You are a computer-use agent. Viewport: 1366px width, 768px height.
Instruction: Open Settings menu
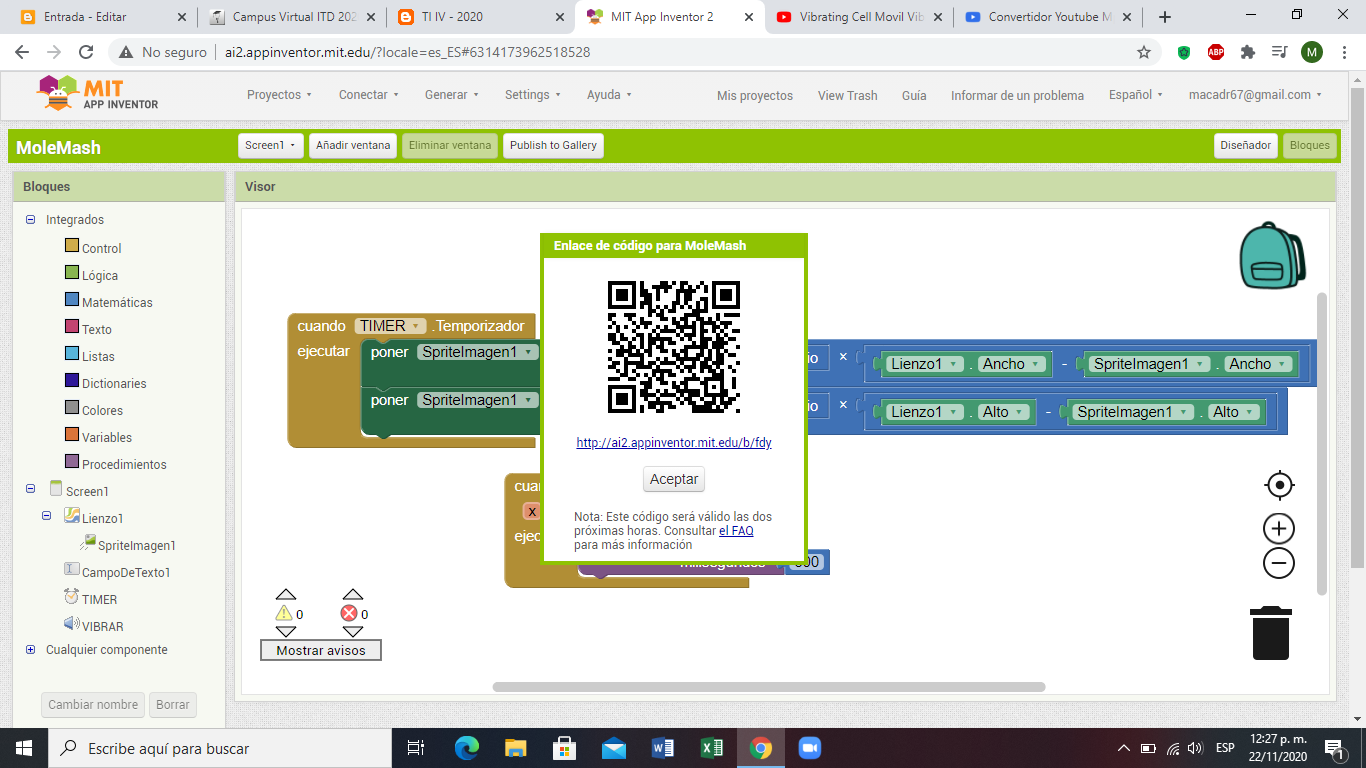[x=532, y=95]
